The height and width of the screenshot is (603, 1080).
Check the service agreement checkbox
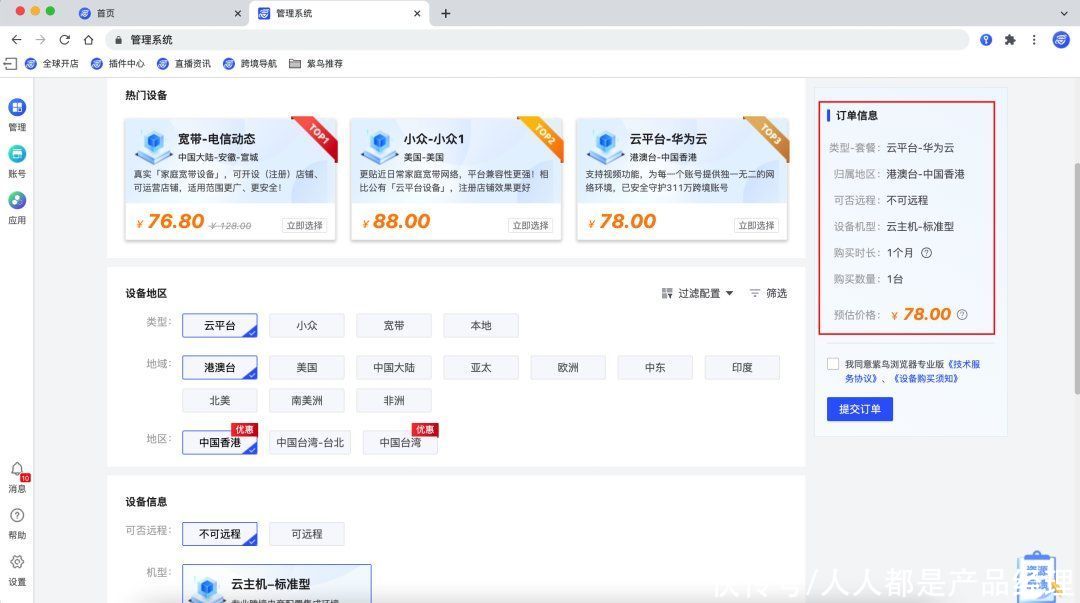(x=833, y=364)
